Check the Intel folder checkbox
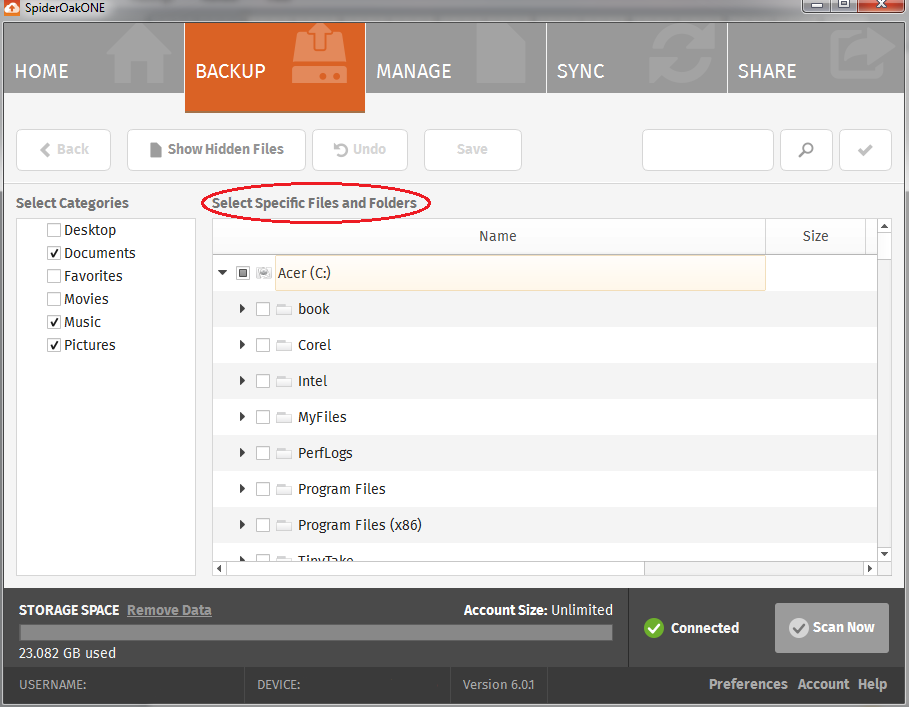The height and width of the screenshot is (707, 909). [263, 381]
